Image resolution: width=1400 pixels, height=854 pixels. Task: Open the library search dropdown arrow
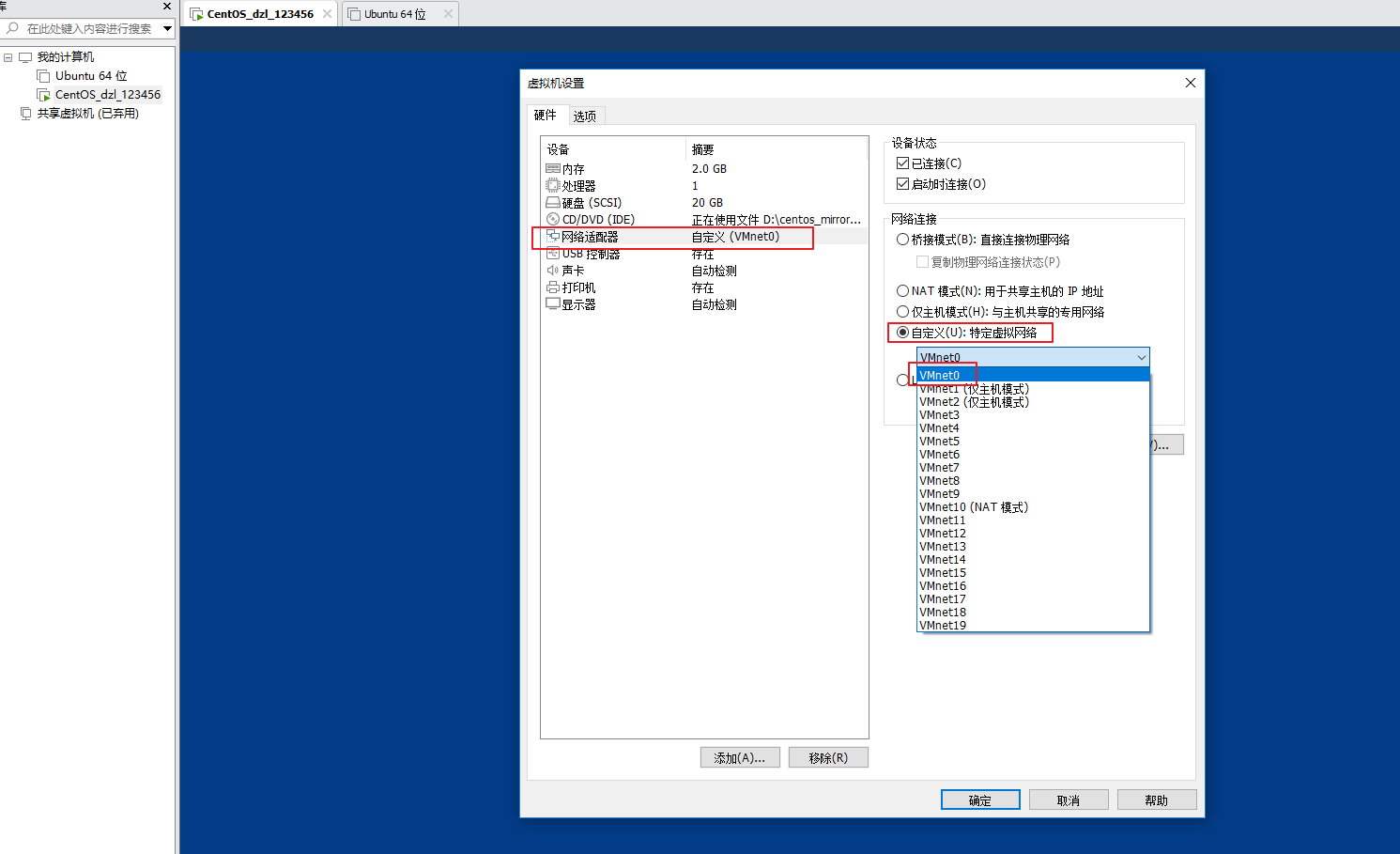click(x=167, y=28)
